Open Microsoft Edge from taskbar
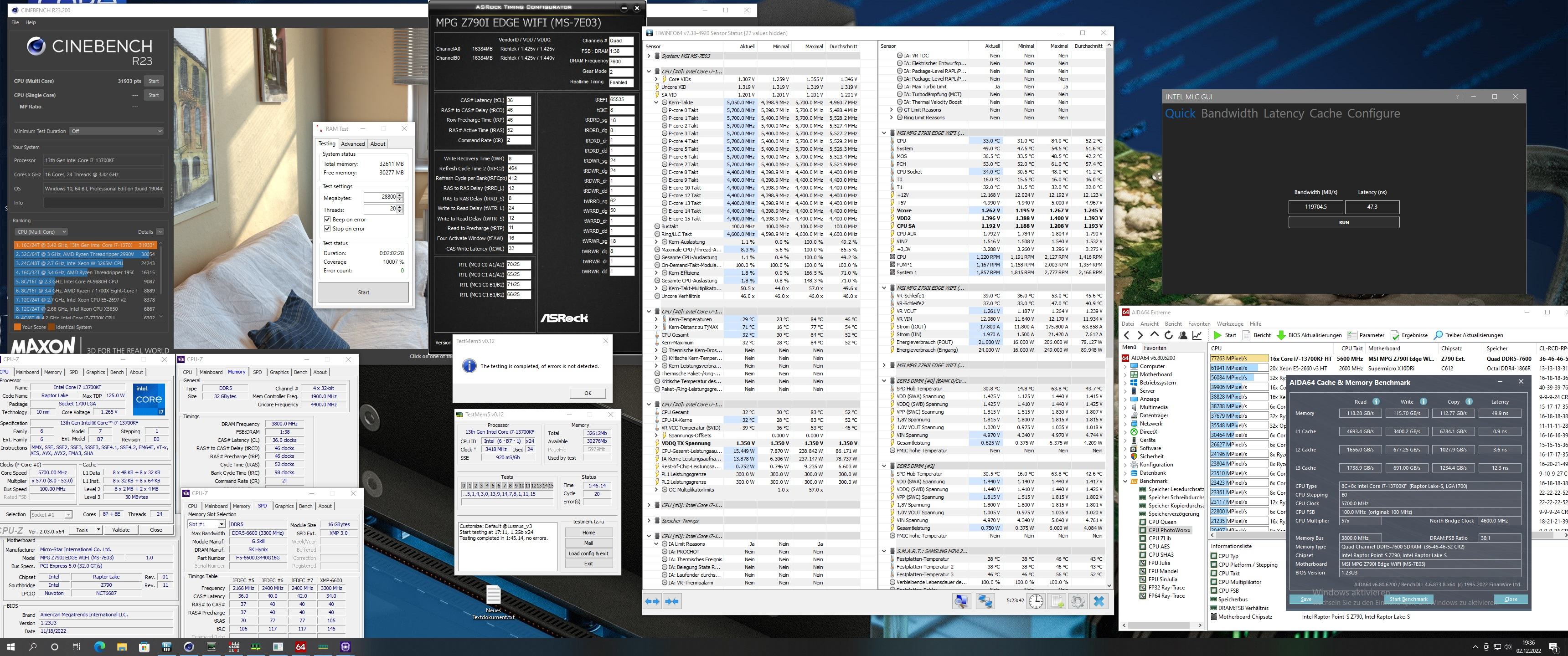1568x656 pixels. [99, 646]
